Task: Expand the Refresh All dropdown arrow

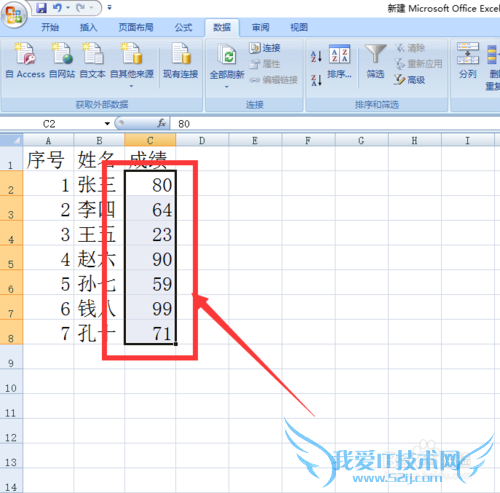Action: tap(227, 87)
